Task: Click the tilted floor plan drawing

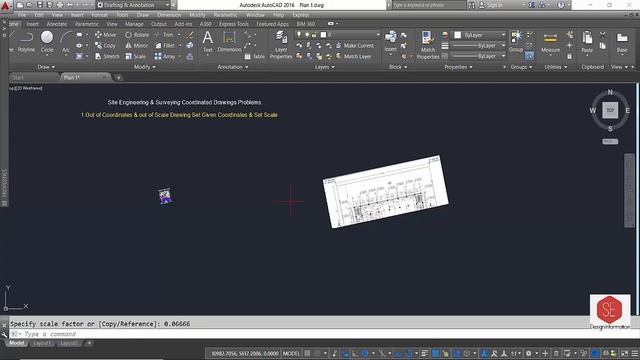Action: [x=386, y=191]
